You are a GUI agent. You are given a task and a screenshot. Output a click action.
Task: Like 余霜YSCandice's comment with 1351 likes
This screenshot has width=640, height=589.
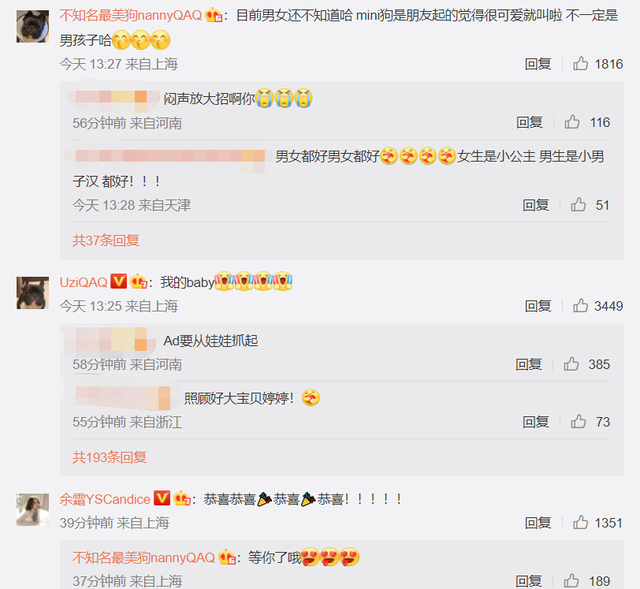coord(580,522)
